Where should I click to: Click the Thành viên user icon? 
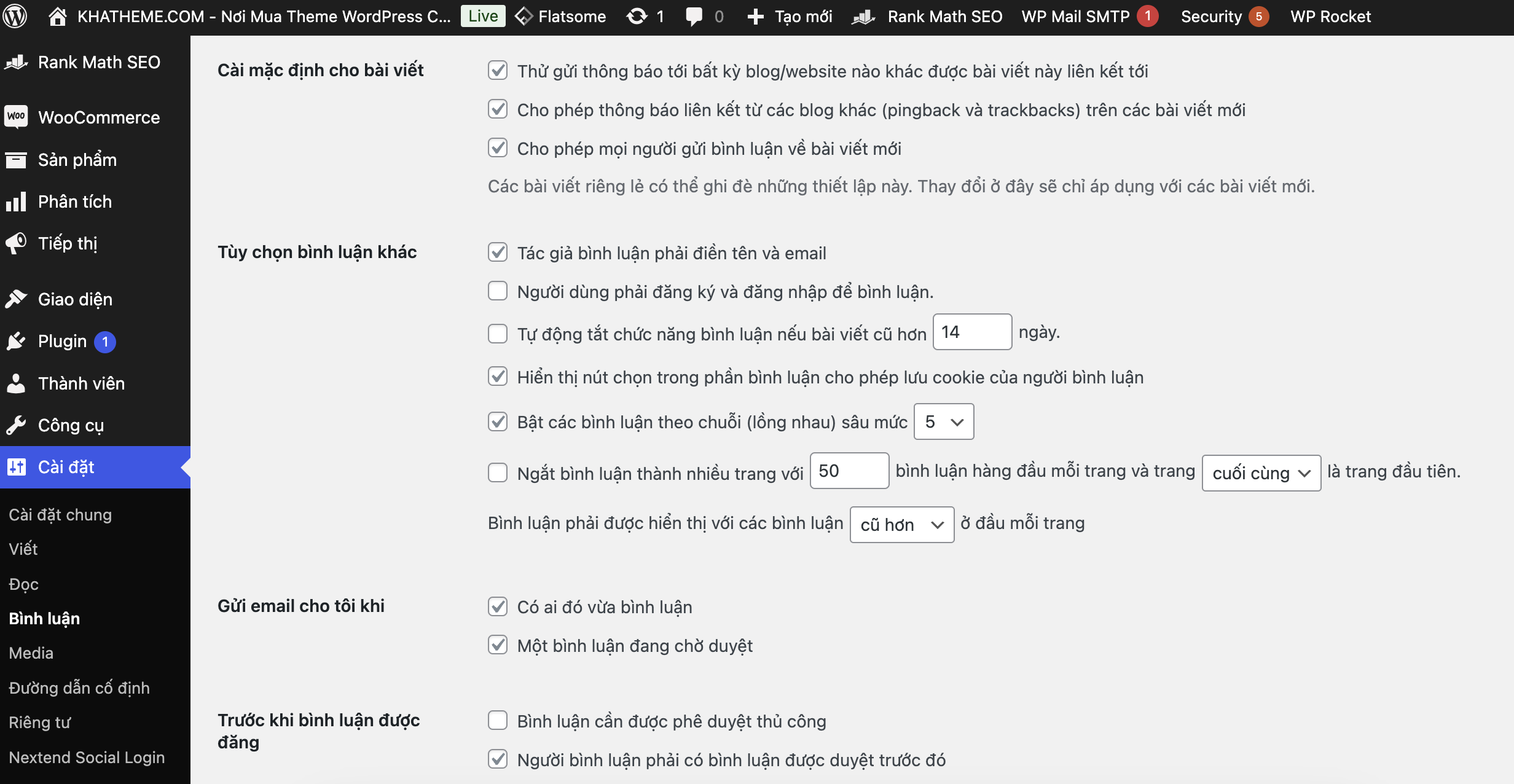16,383
